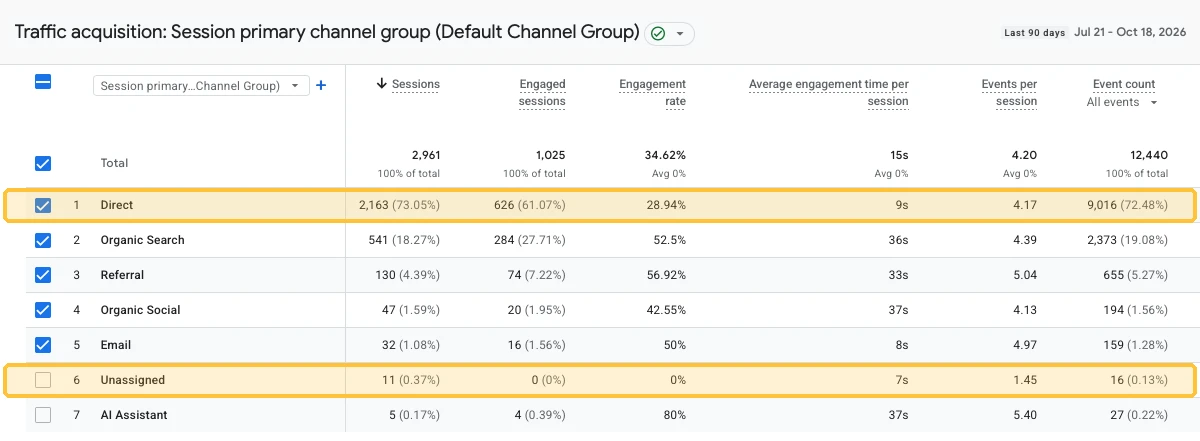Viewport: 1200px width, 441px height.
Task: Click Direct sessions value 2,163 (73.05%)
Action: (x=399, y=205)
